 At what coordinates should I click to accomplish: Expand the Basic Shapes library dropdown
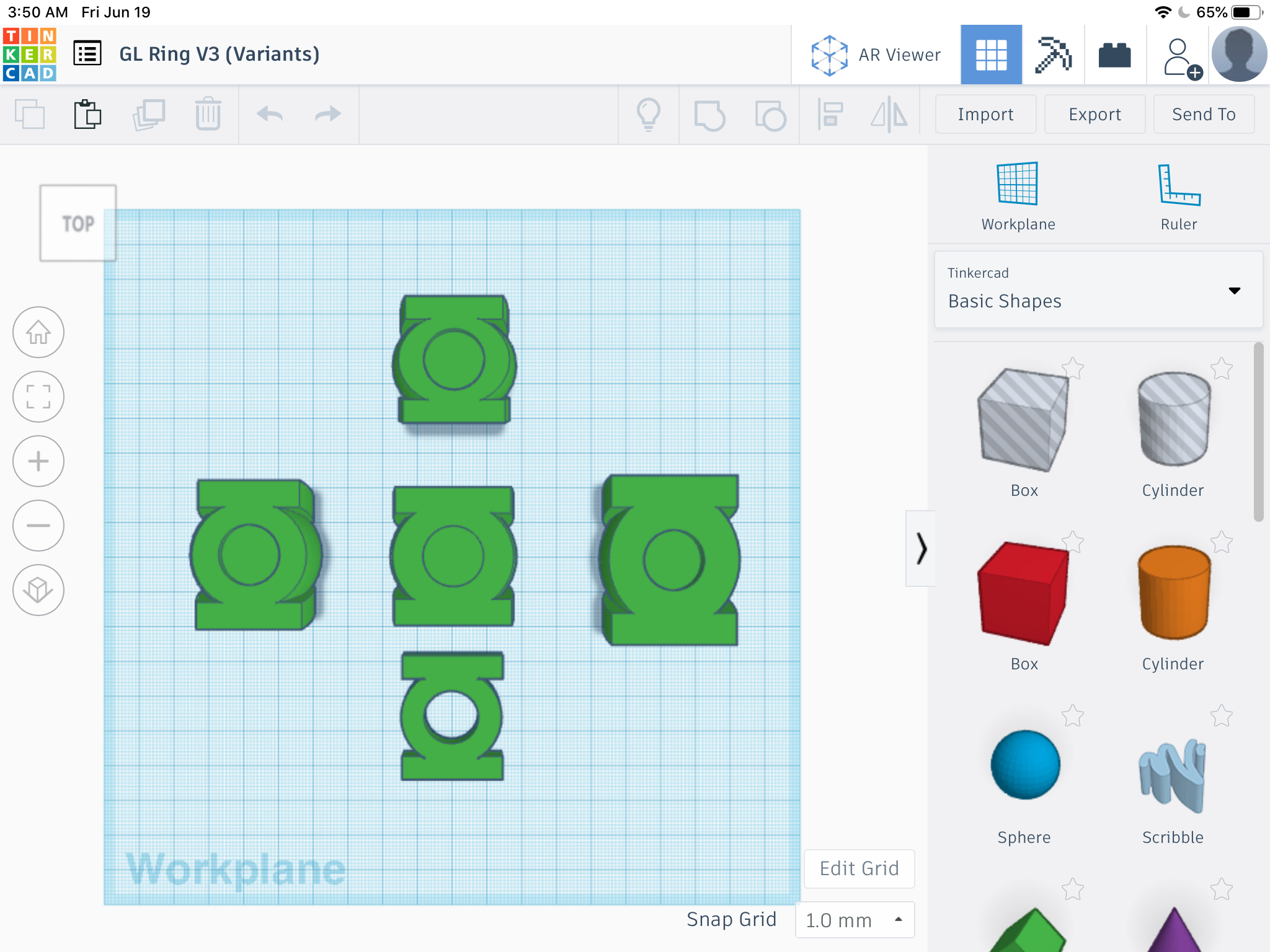coord(1098,289)
